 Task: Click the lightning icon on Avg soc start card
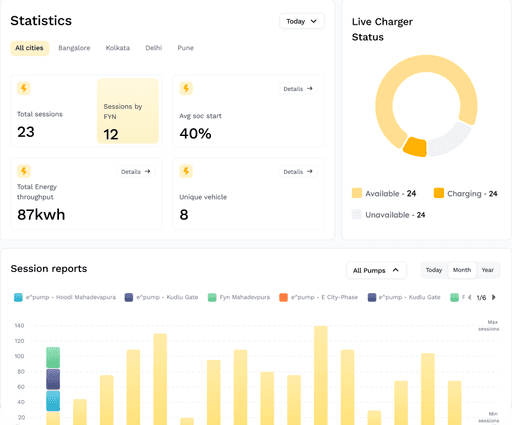[x=186, y=88]
